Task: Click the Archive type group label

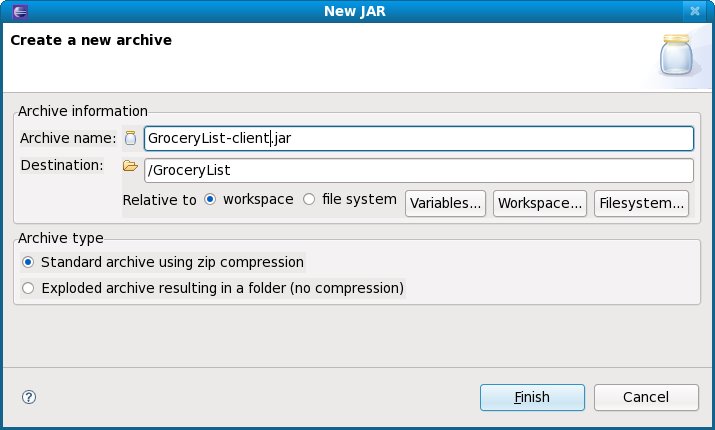Action: (61, 237)
